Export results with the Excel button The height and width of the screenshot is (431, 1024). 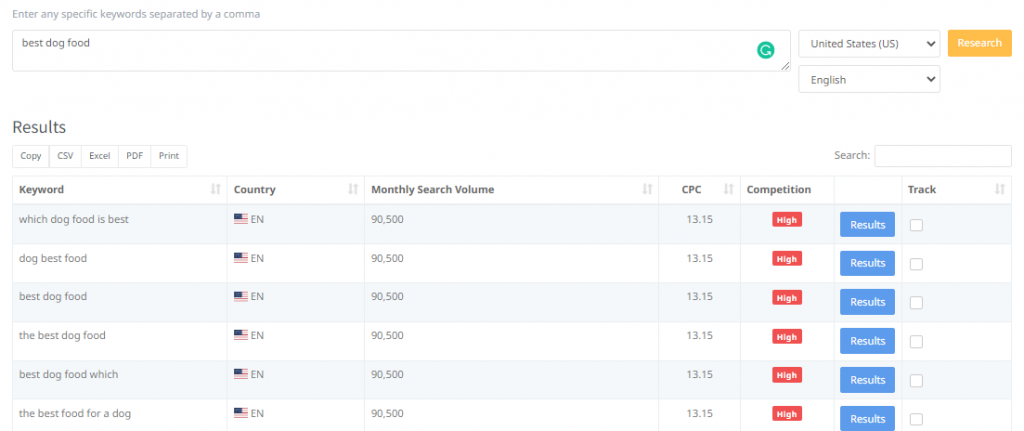coord(99,156)
